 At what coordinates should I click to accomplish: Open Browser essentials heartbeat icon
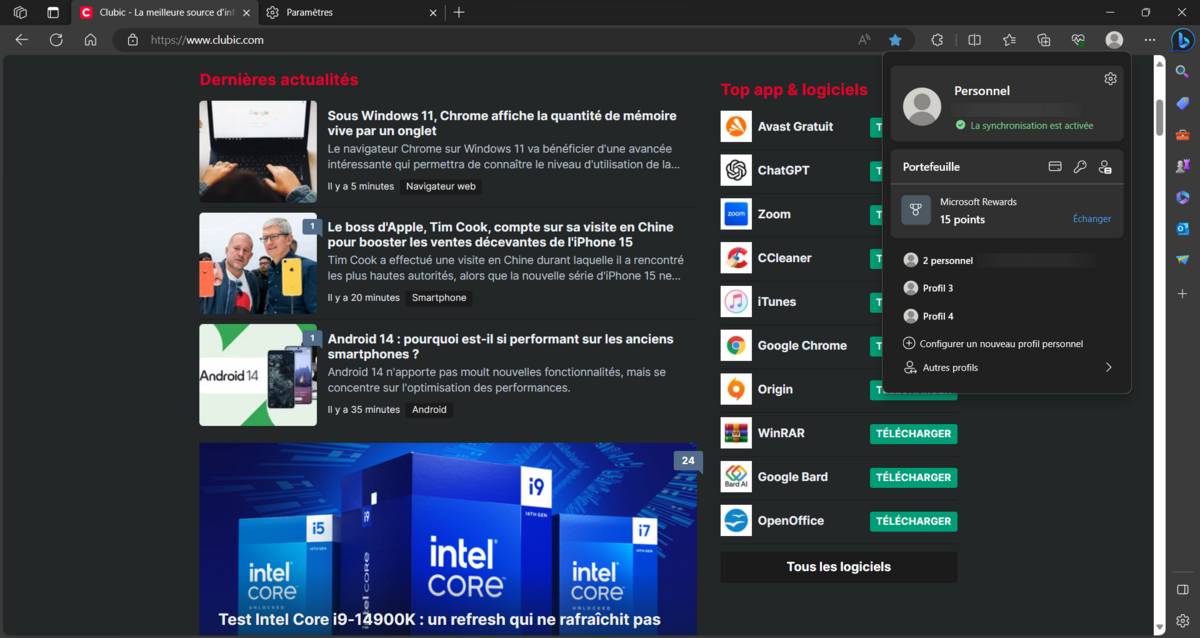[1078, 40]
